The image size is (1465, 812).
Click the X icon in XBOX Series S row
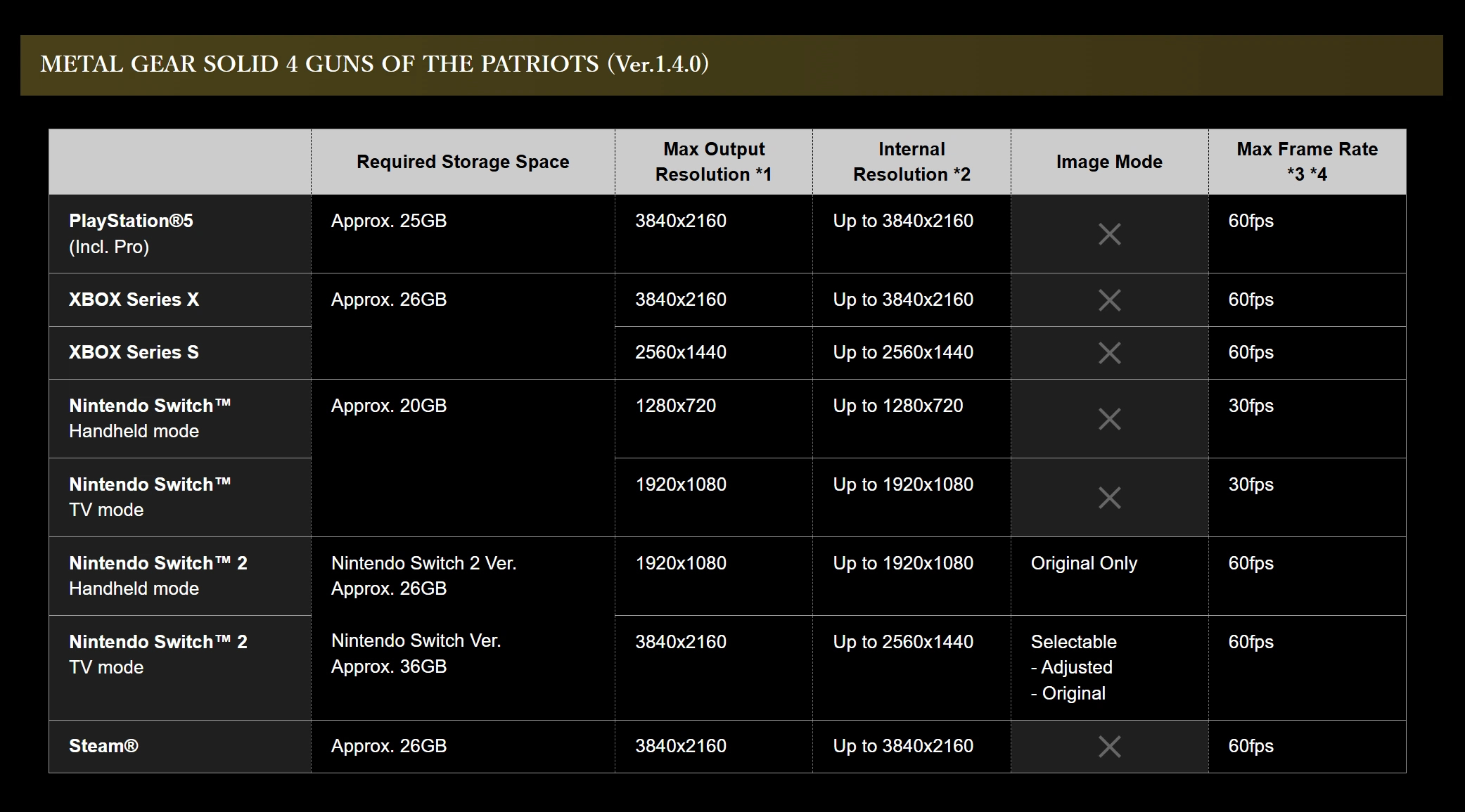(x=1109, y=353)
